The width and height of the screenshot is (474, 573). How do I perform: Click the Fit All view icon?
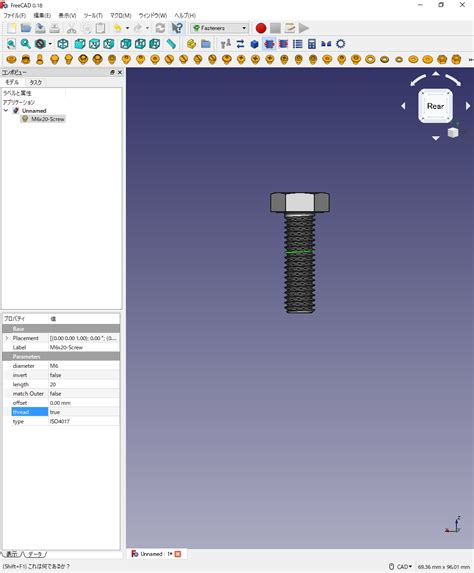(11, 44)
